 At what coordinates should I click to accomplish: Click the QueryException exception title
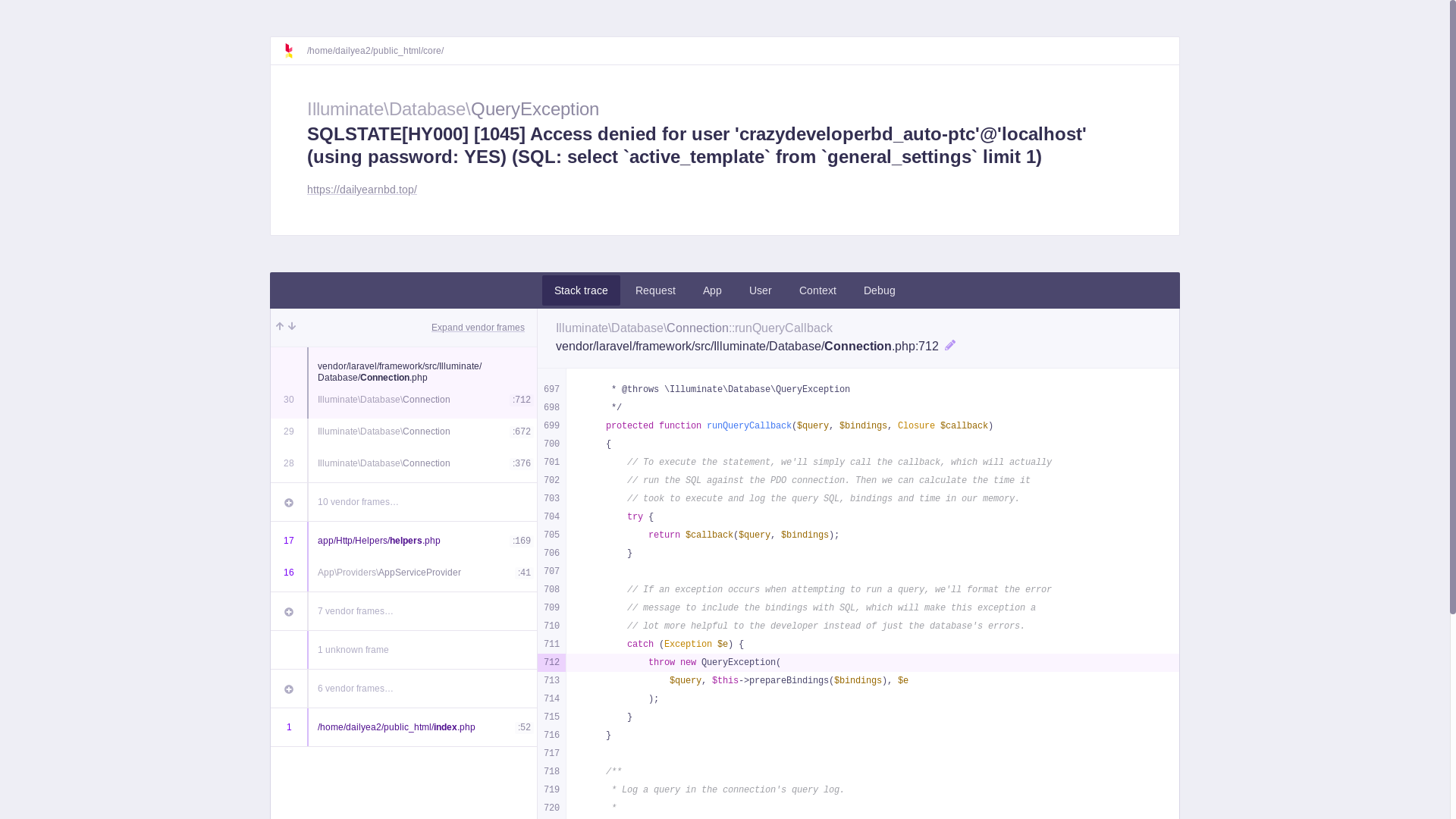coord(453,108)
